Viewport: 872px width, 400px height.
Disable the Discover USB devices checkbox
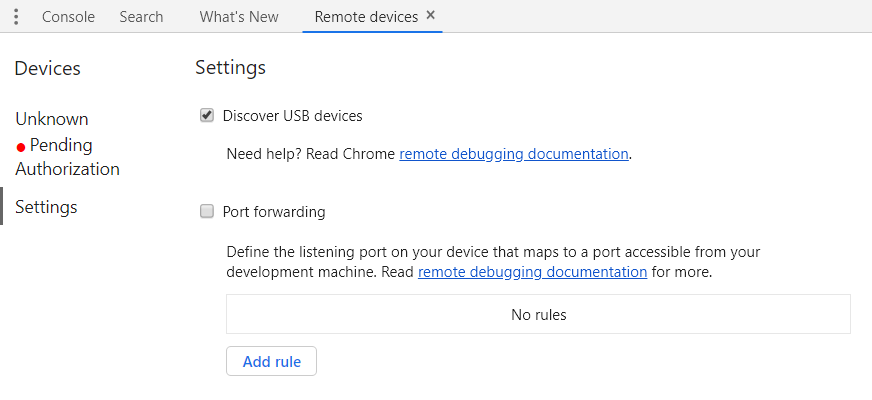click(x=207, y=116)
